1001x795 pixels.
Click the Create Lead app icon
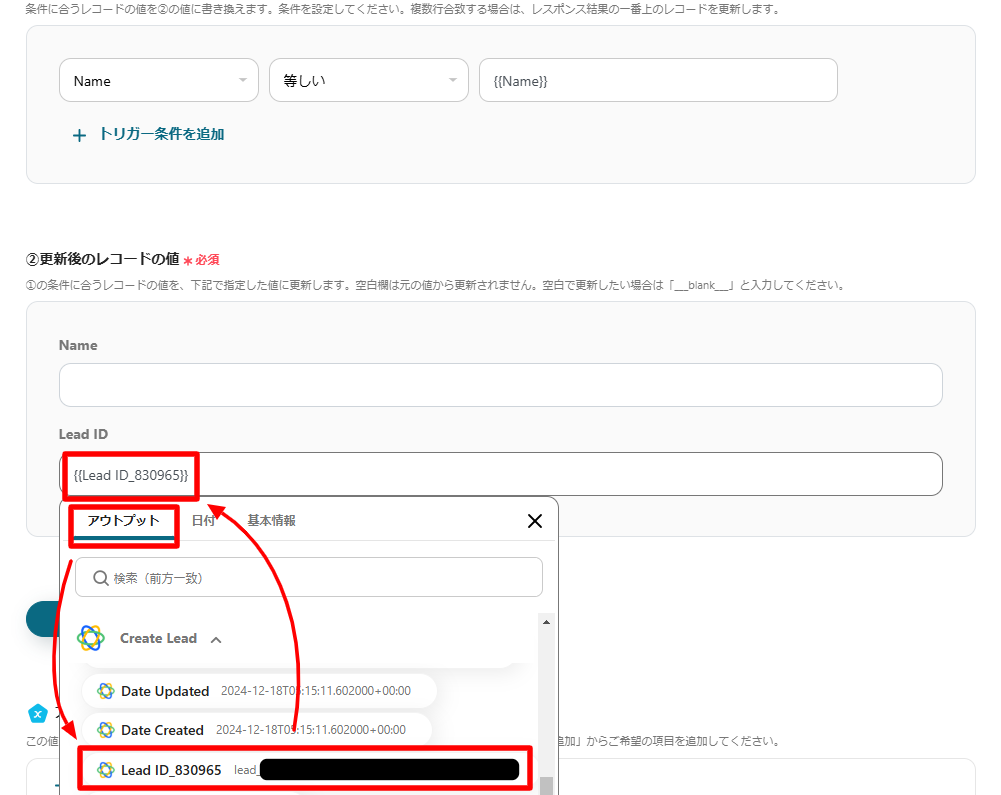coord(91,638)
